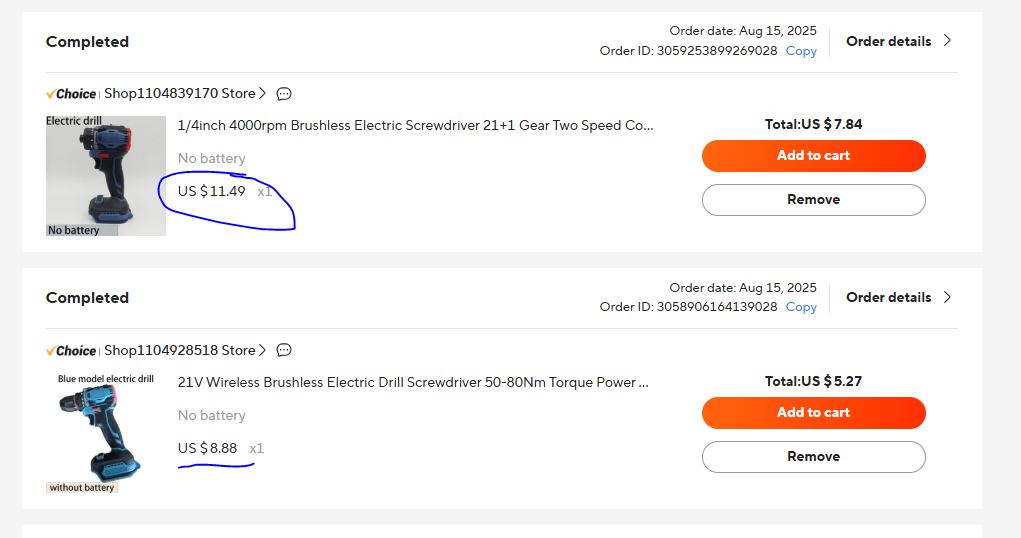Click Choice badge on first order

tap(72, 94)
